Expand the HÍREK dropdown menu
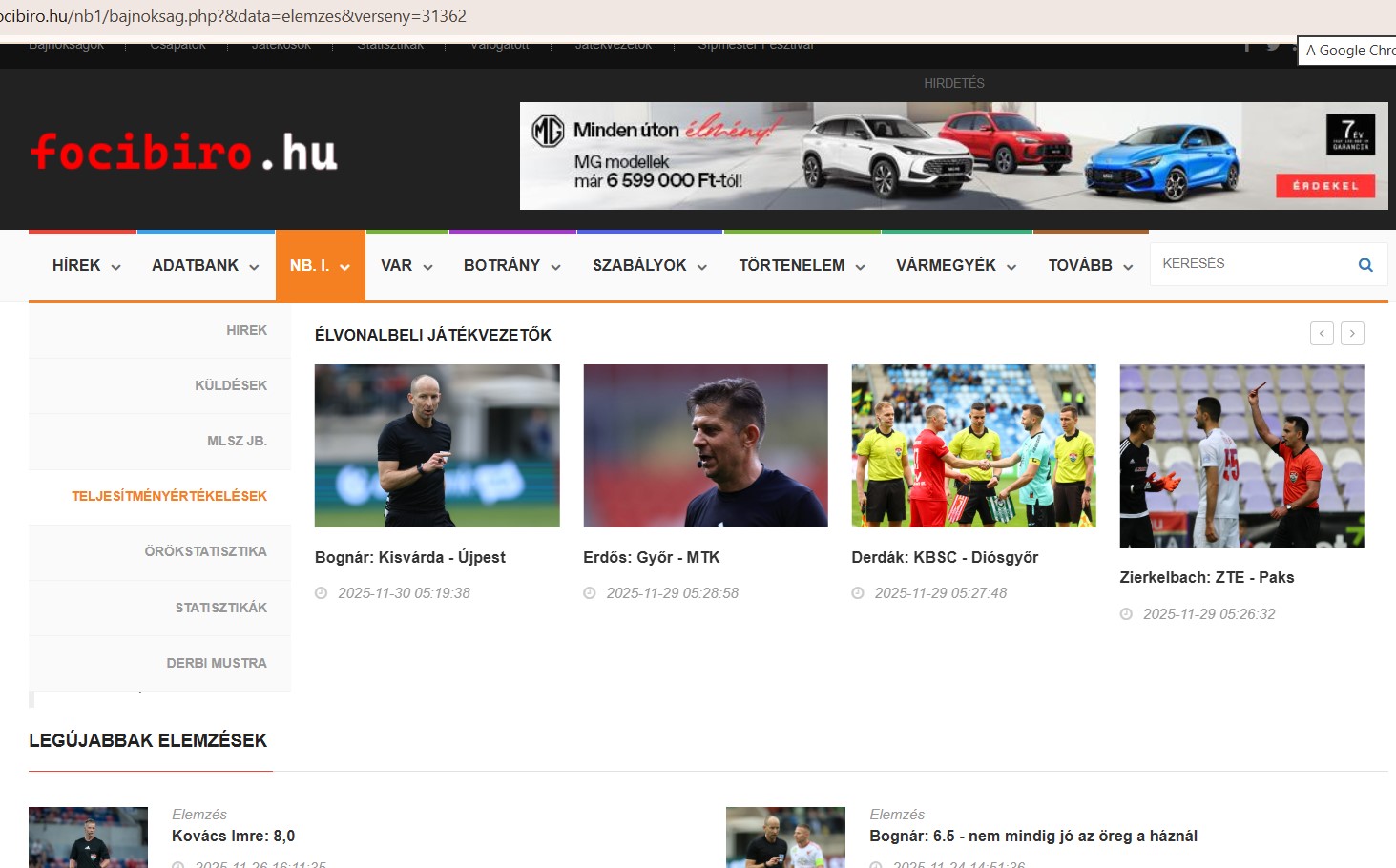The image size is (1396, 868). [x=86, y=266]
